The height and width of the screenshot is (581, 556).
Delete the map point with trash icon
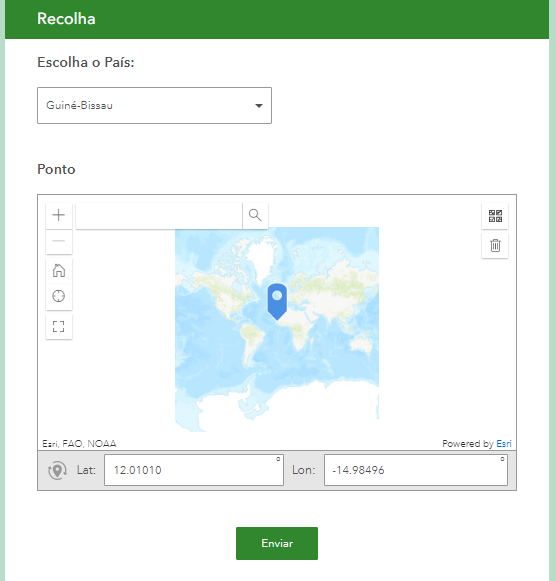[x=495, y=245]
